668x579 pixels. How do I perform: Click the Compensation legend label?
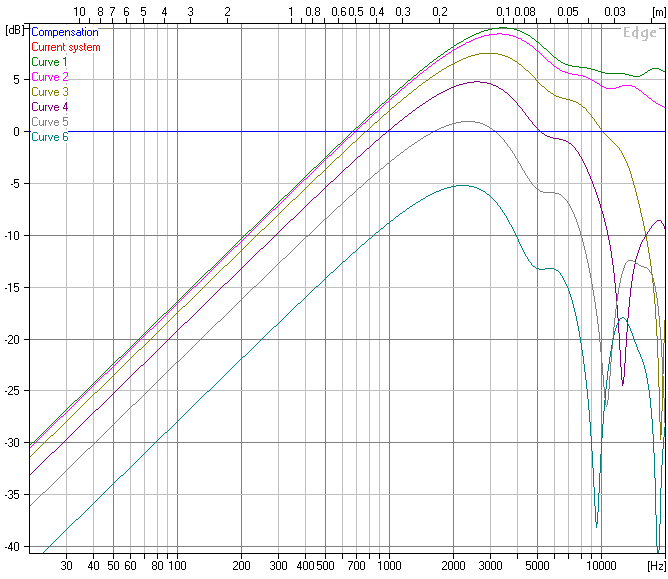[65, 32]
